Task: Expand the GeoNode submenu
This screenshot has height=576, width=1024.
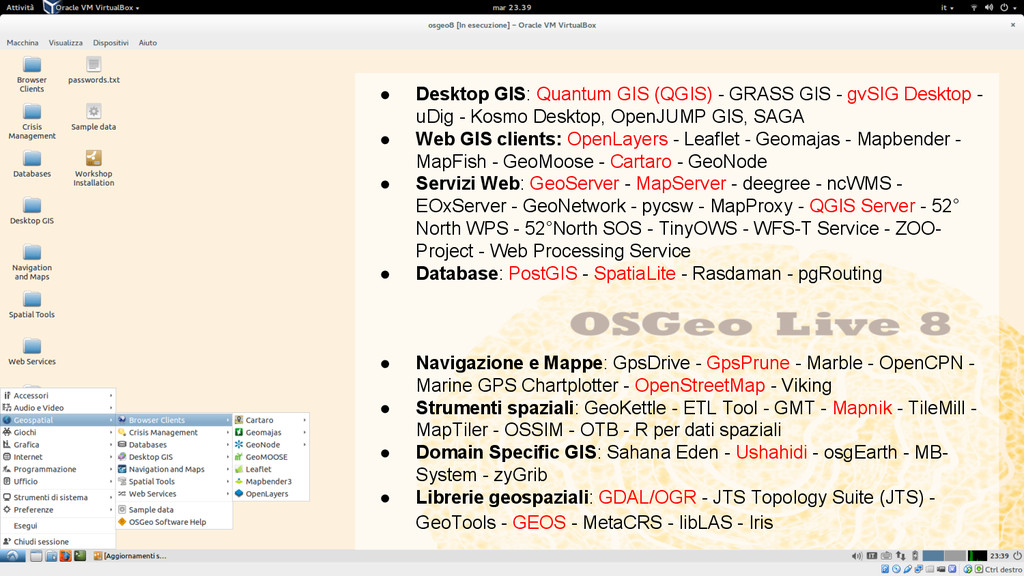Action: tap(270, 445)
